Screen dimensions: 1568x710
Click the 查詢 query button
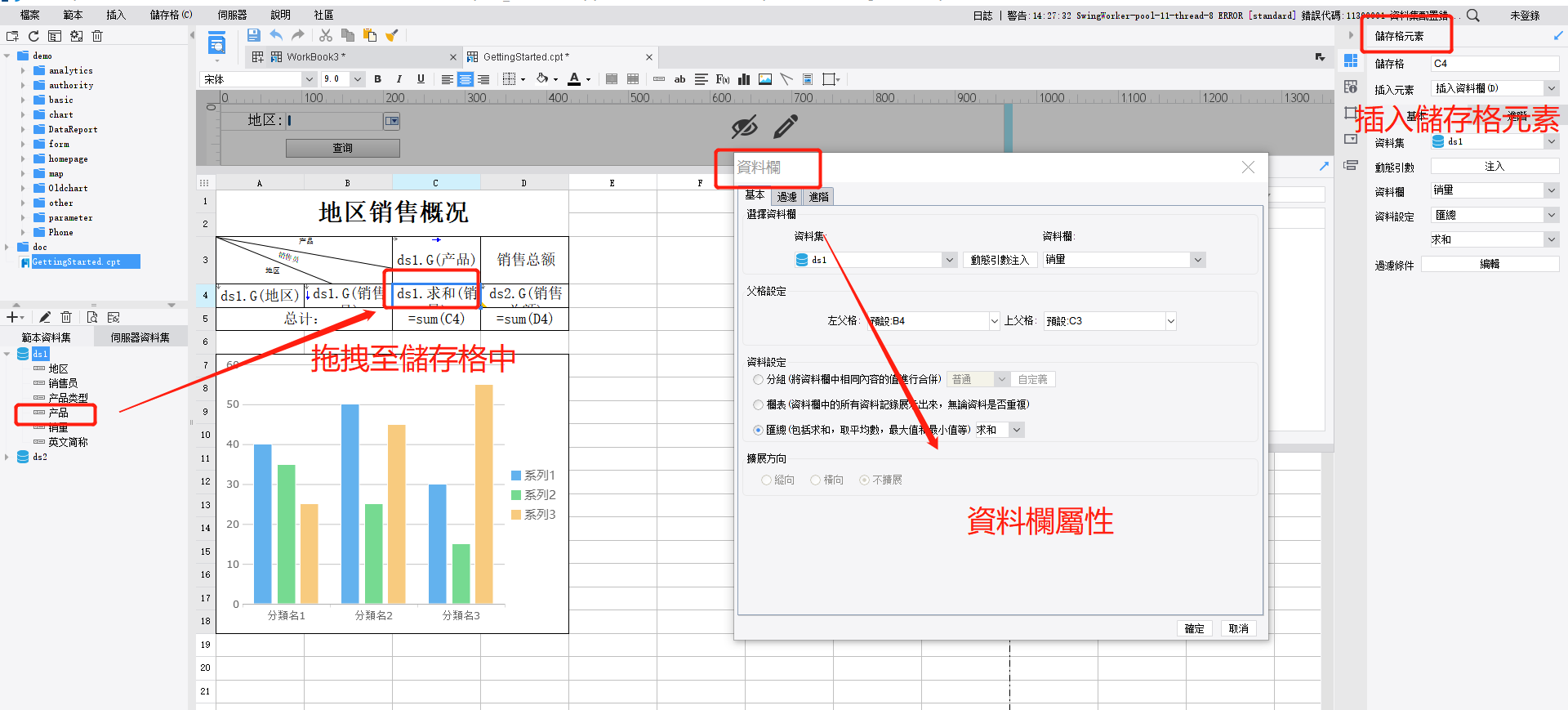(x=343, y=149)
